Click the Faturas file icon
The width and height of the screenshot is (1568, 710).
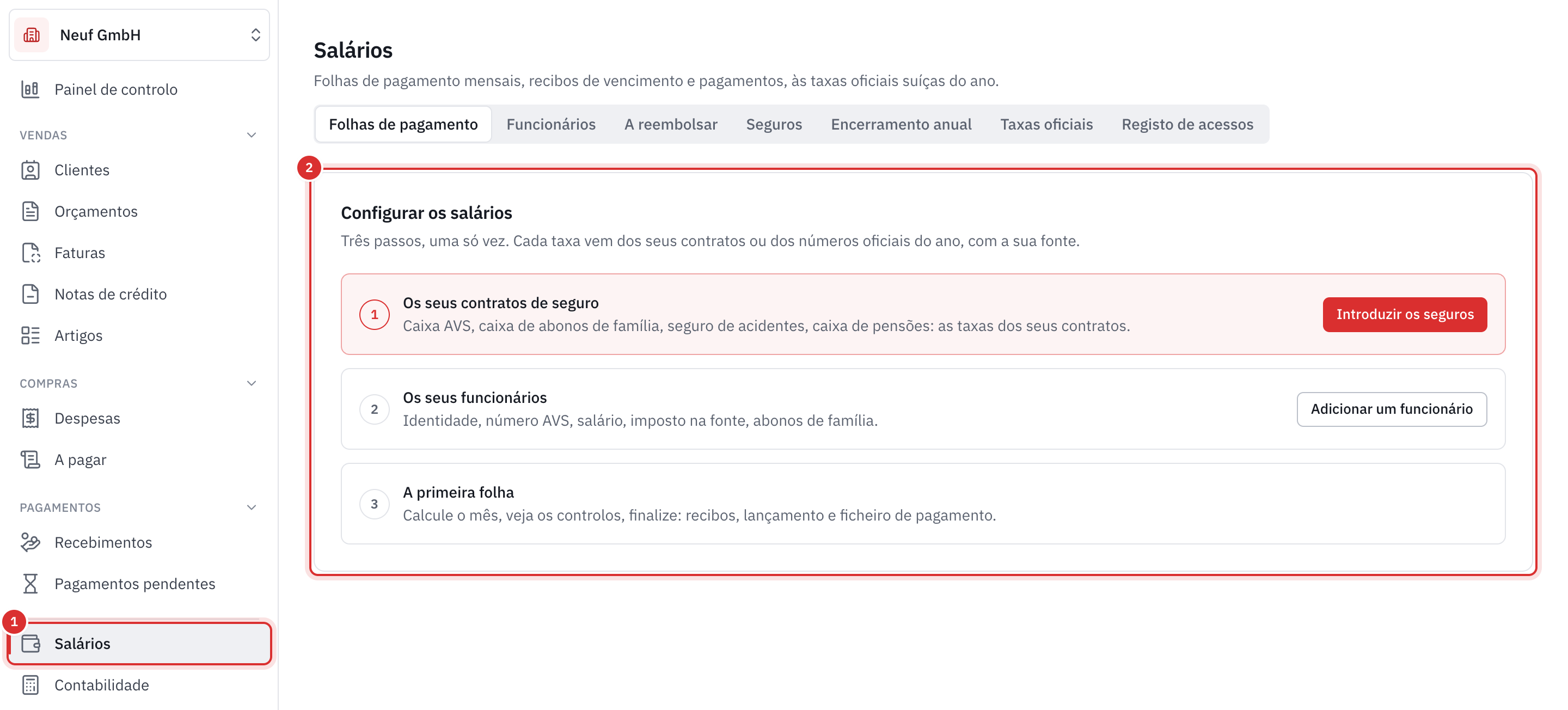coord(30,253)
